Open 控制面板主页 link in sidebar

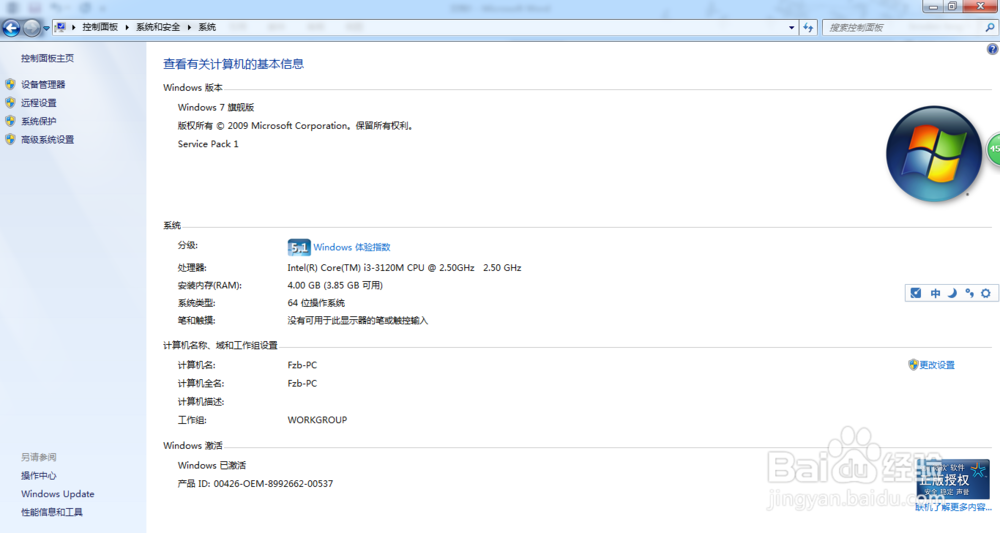pos(47,58)
